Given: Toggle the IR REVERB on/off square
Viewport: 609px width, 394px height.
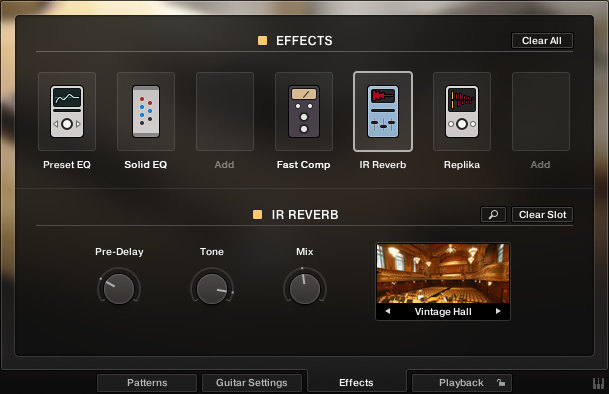Looking at the screenshot, I should [258, 214].
